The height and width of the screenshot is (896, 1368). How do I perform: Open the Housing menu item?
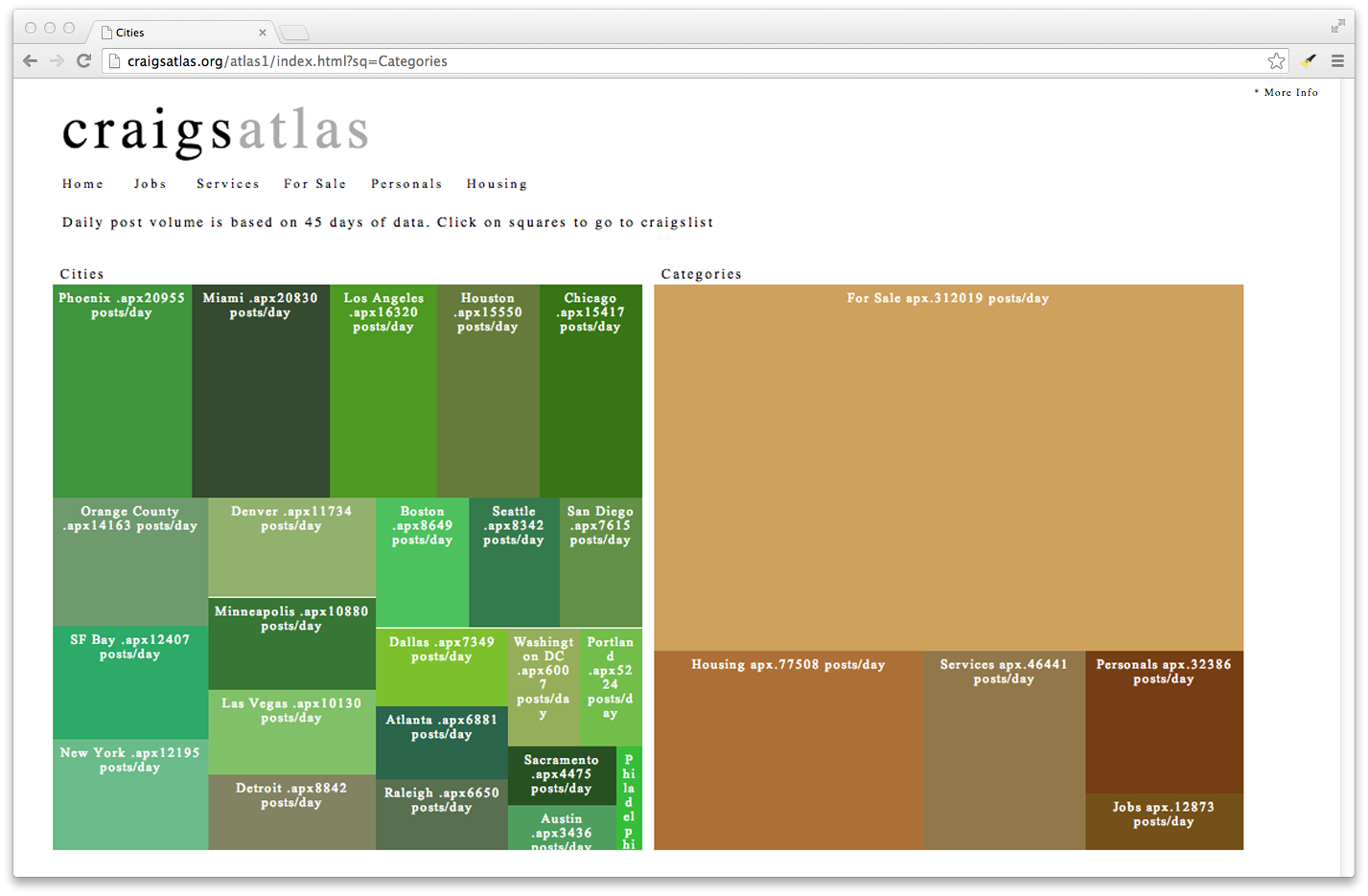tap(497, 184)
